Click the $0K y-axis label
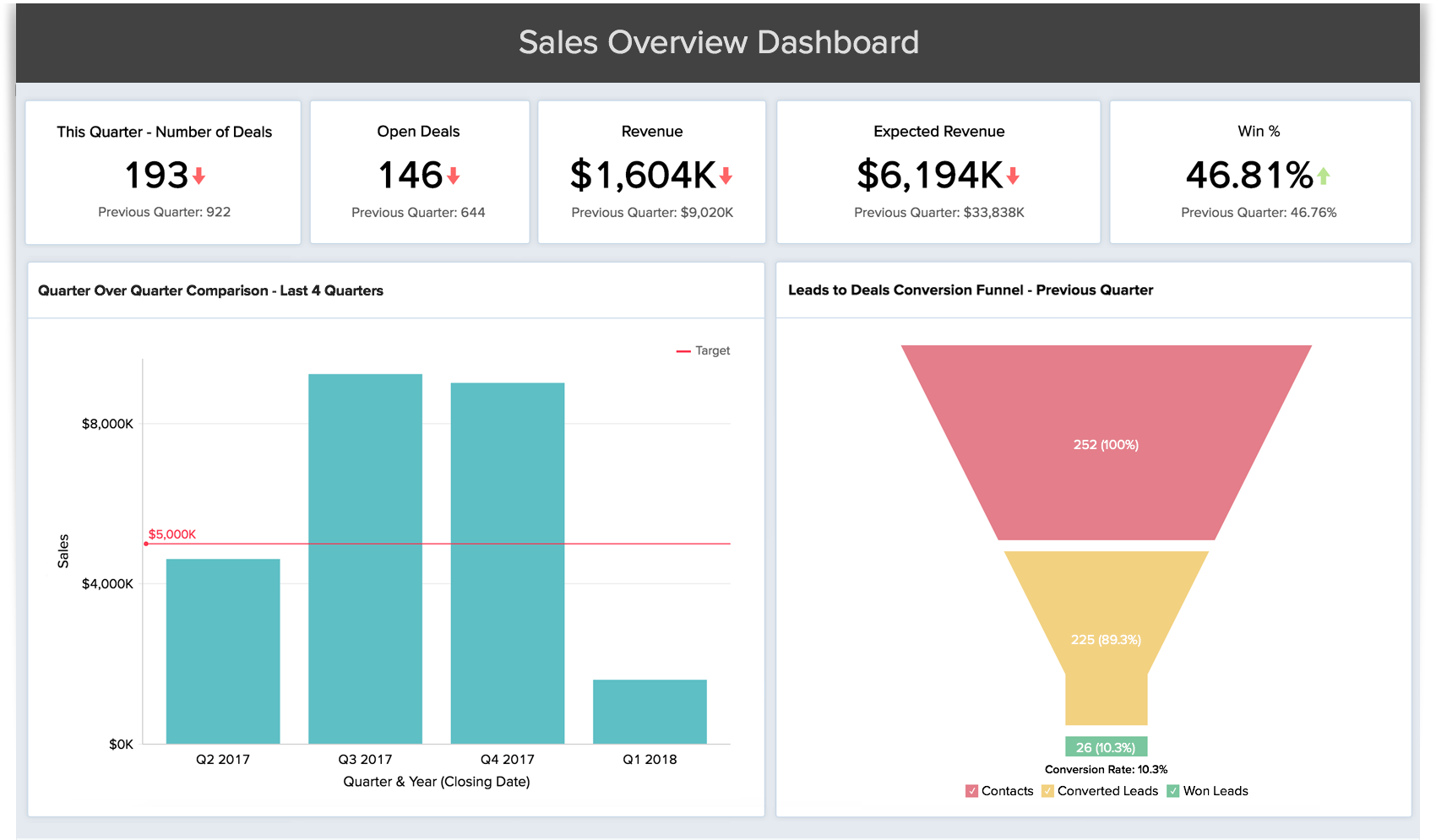The height and width of the screenshot is (840, 1436). 121,745
